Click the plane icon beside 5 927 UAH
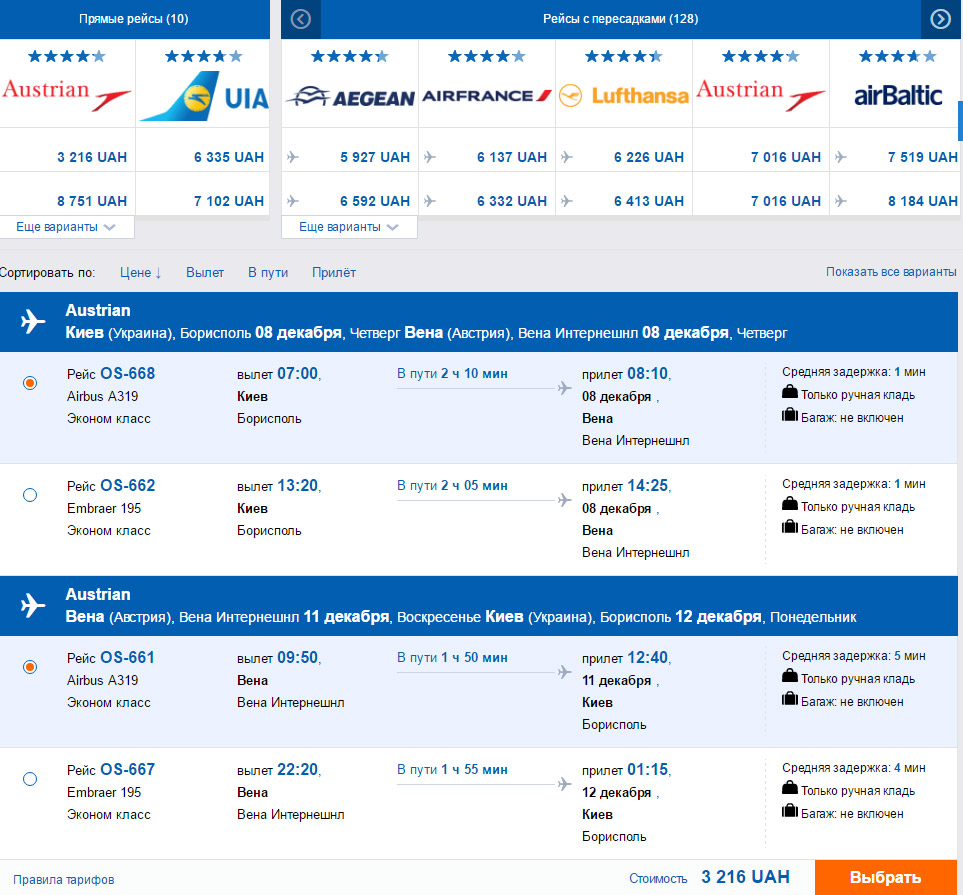 click(293, 157)
